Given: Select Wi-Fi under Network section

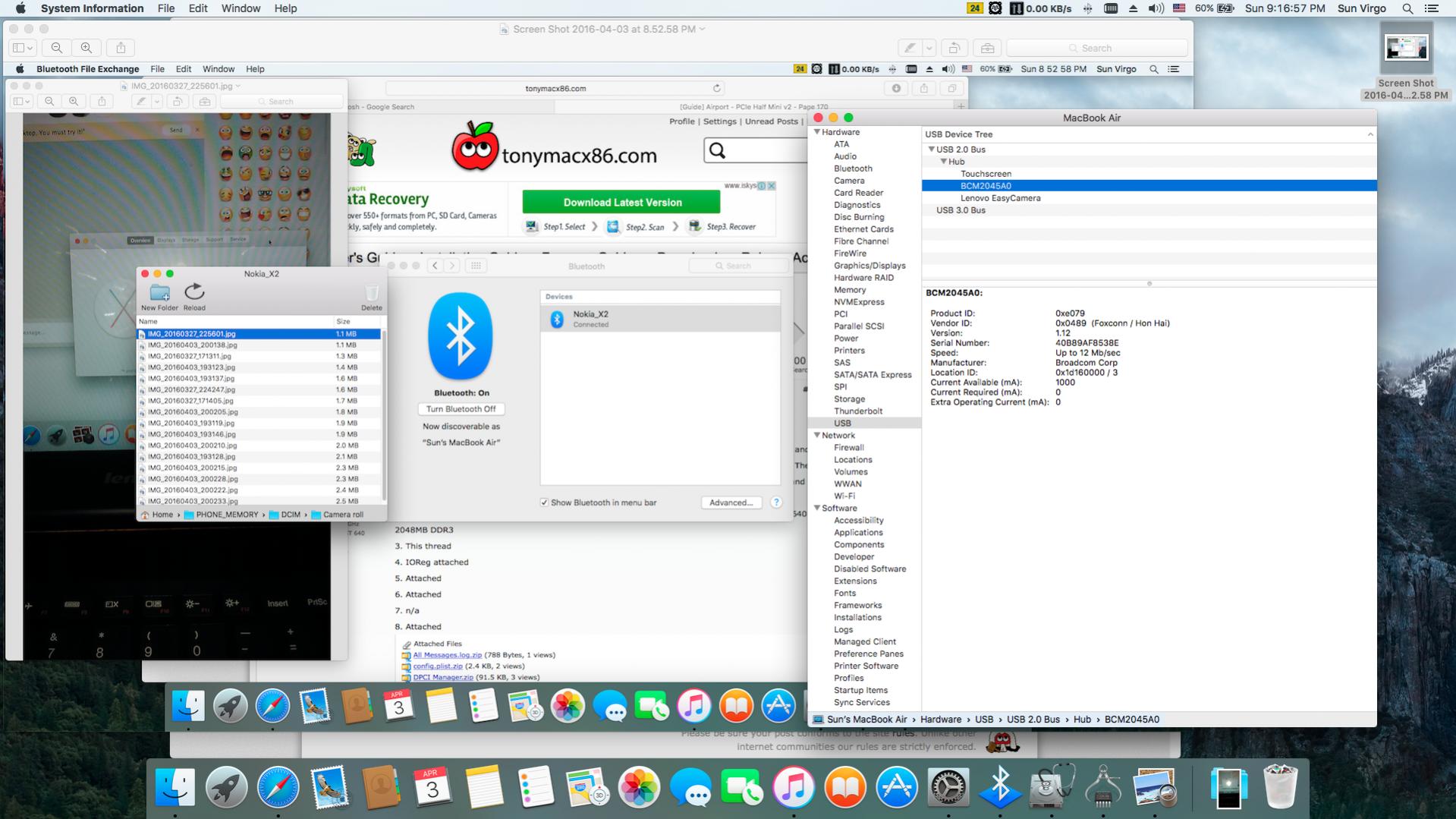Looking at the screenshot, I should [844, 496].
